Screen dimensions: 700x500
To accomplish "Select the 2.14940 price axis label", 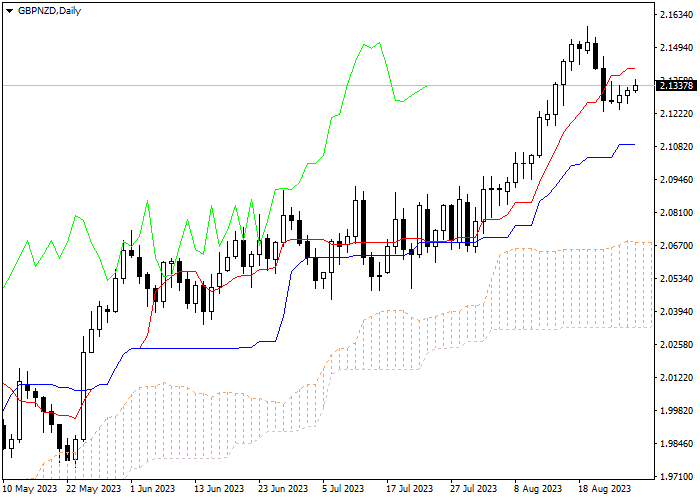I will (x=676, y=48).
